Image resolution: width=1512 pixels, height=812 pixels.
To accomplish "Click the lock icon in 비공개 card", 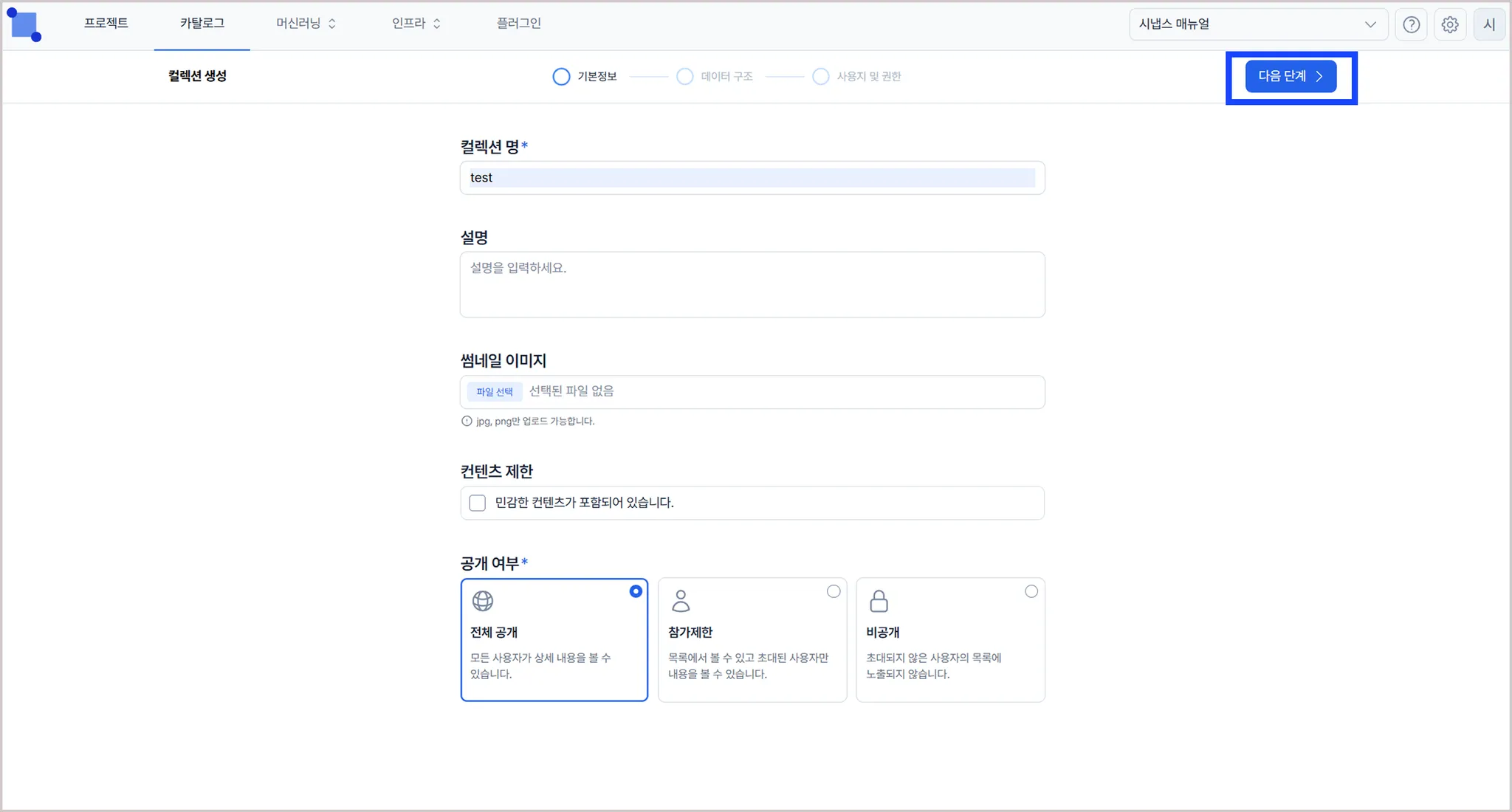I will click(x=879, y=601).
